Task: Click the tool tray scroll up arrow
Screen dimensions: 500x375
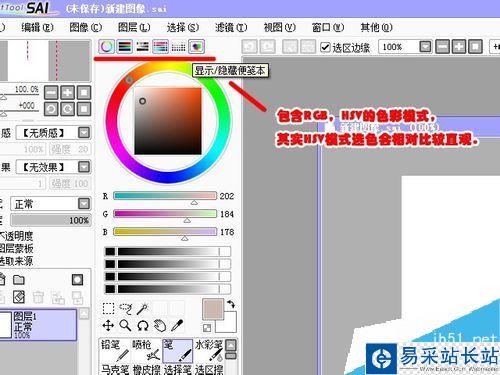Action: [231, 345]
